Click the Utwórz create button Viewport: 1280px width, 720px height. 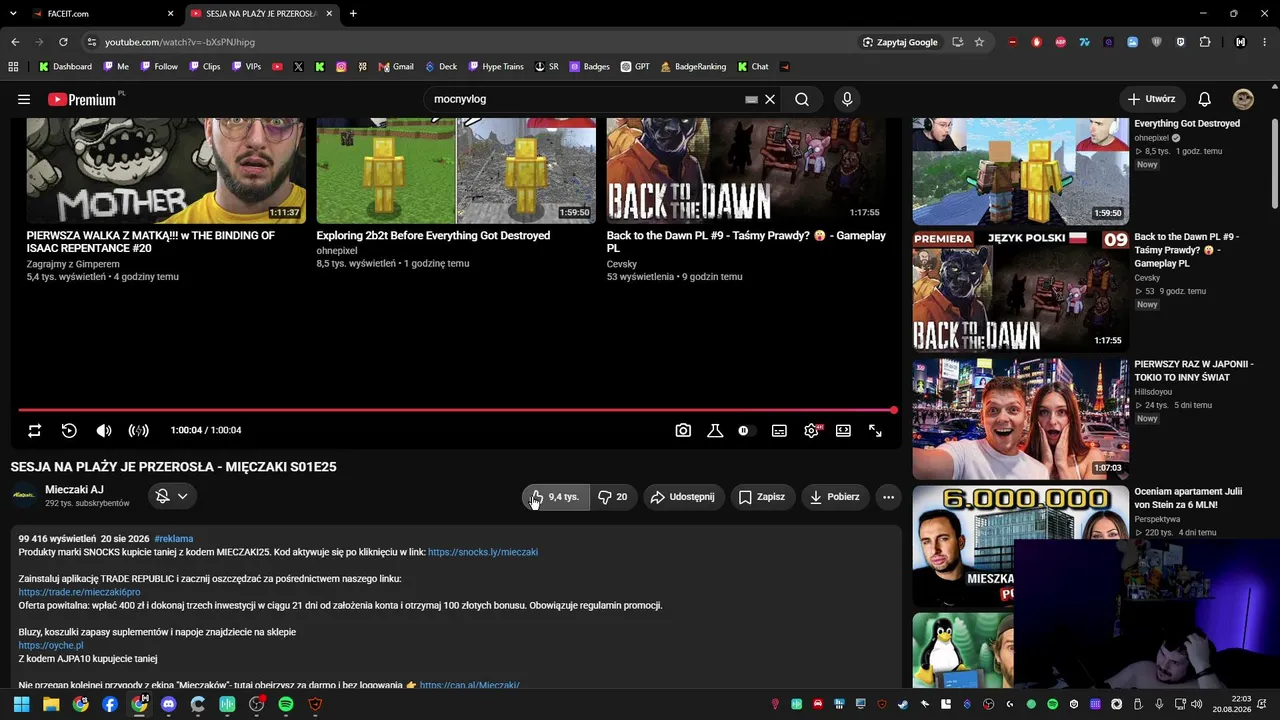tap(1151, 99)
